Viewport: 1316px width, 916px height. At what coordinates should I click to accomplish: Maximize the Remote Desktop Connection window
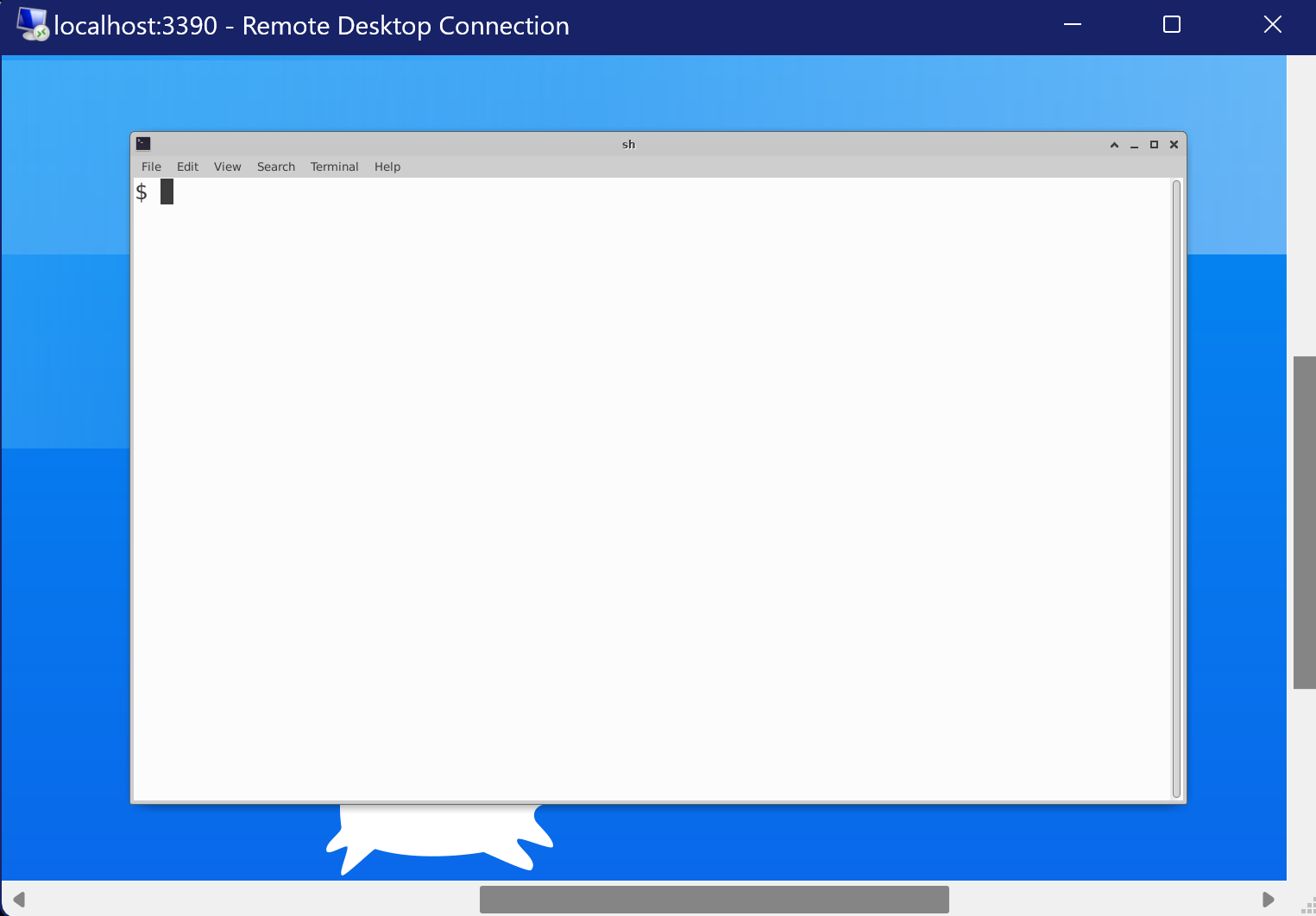click(x=1171, y=25)
